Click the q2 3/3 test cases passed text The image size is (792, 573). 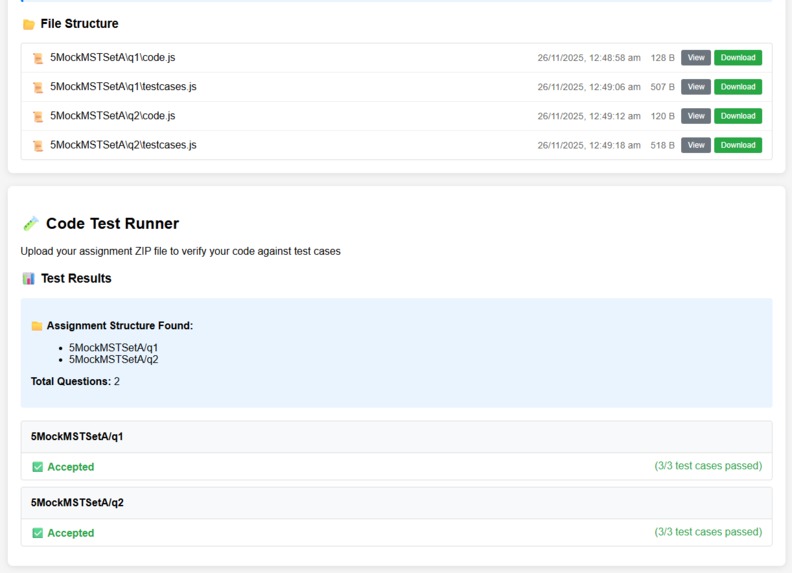click(x=708, y=532)
